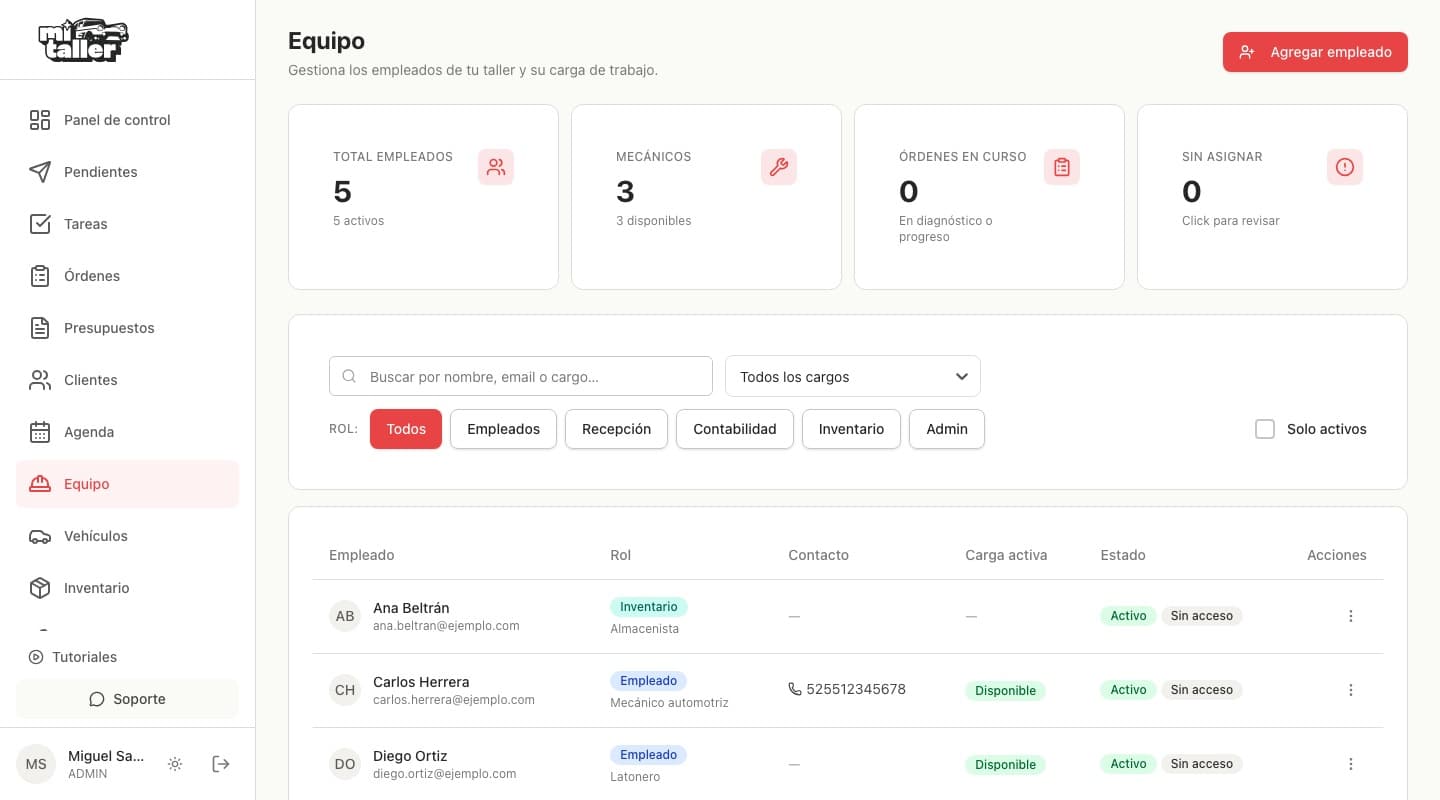Click the Equipo hard hat icon

click(40, 484)
